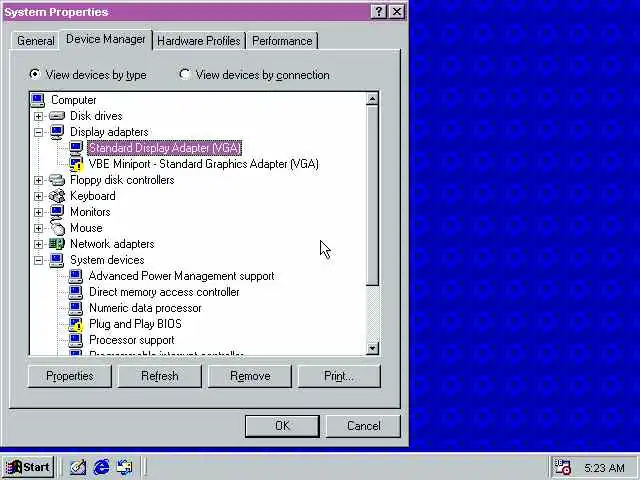Click the 5:23 AM clock in tray
Viewport: 640px width, 480px height.
(604, 468)
